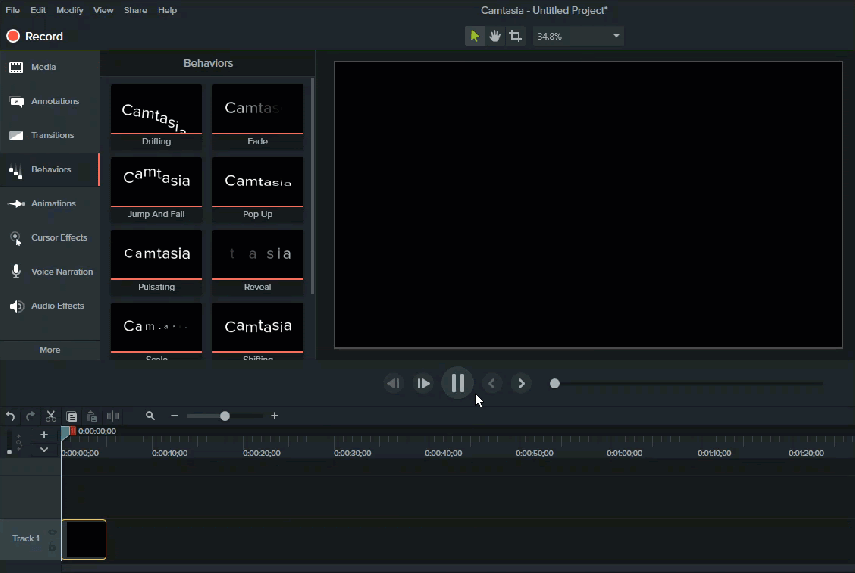Click the 0:00:30;00 mark on timeline ruler
Image resolution: width=855 pixels, height=573 pixels.
tap(352, 453)
